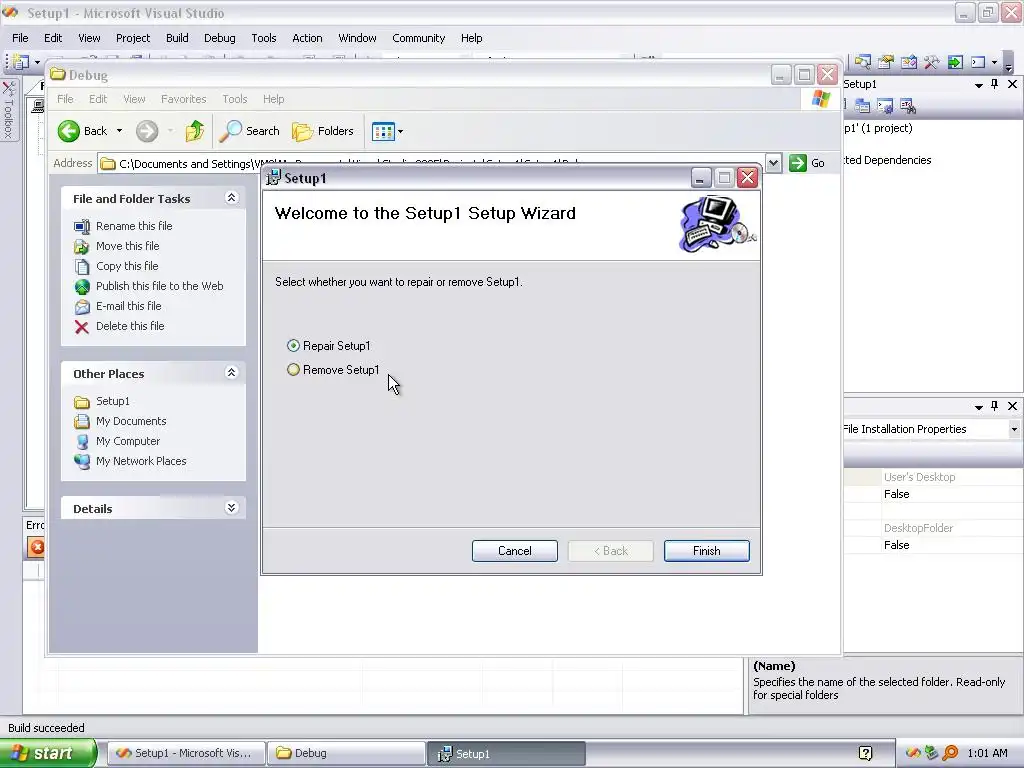Click Cancel in the Setup1 wizard
The image size is (1024, 768).
(x=515, y=551)
